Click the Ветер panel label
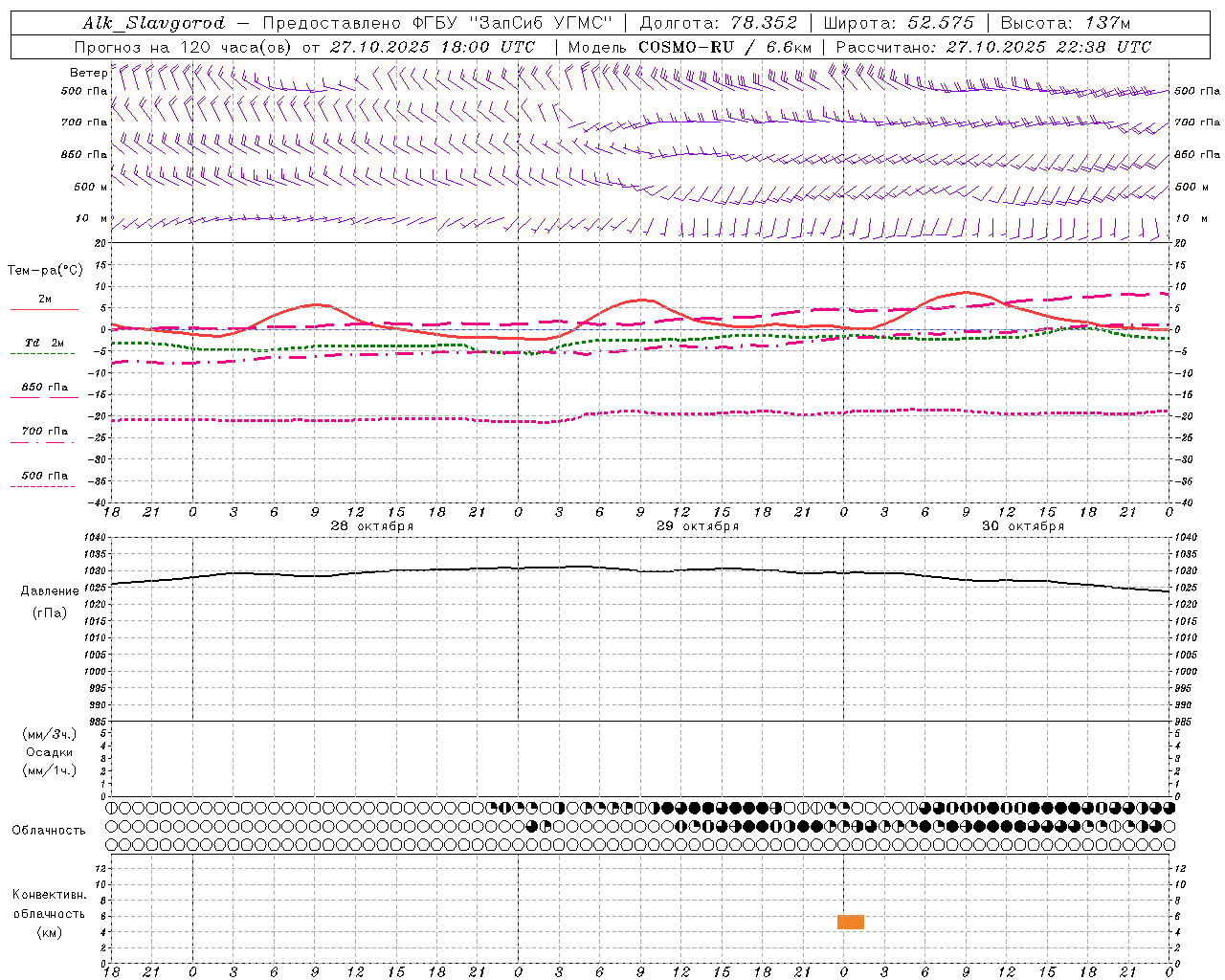The width and height of the screenshot is (1225, 980). (x=89, y=73)
